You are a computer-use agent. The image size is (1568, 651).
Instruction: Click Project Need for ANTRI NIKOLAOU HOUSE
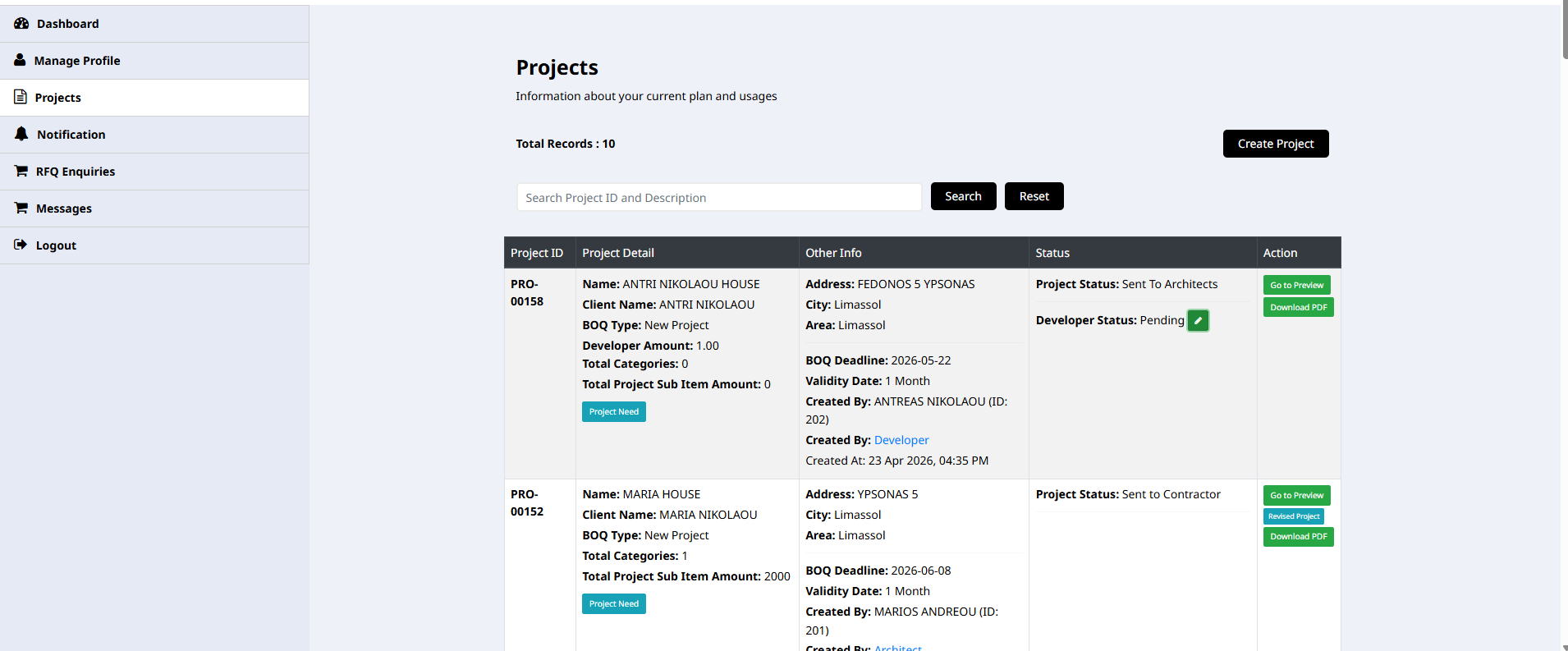pos(614,411)
